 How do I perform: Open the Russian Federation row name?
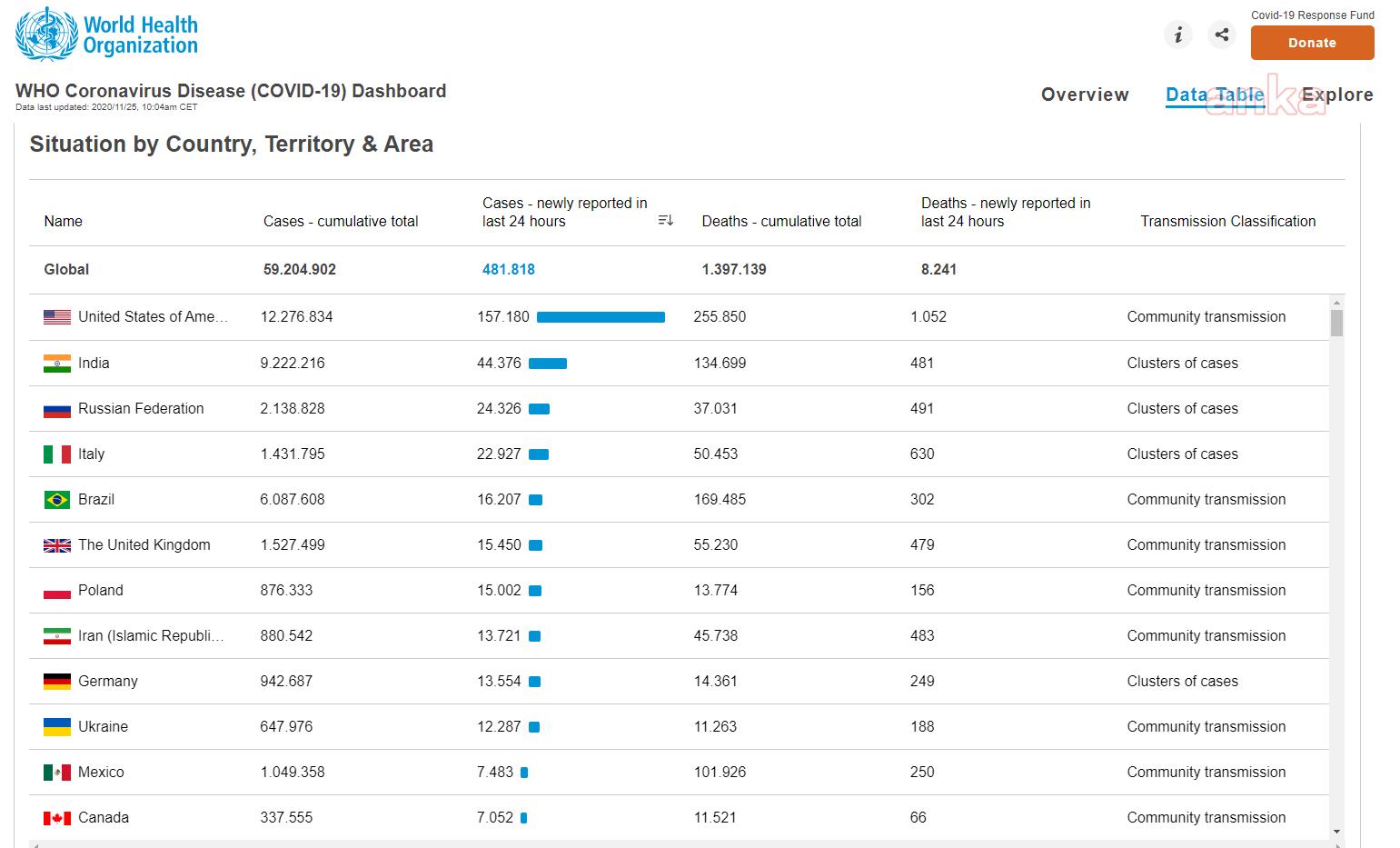[x=141, y=409]
